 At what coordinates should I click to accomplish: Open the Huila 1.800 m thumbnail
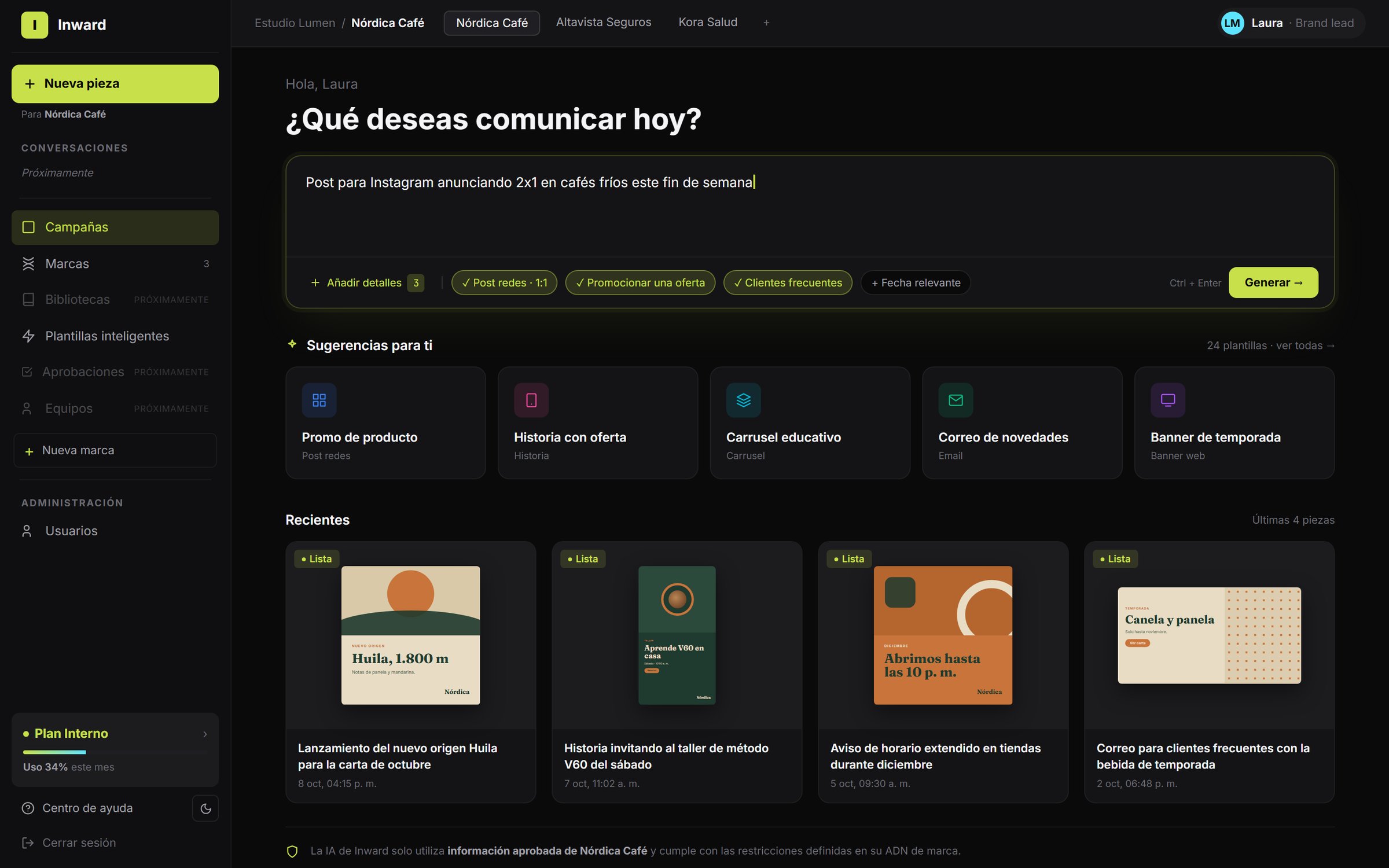point(410,635)
